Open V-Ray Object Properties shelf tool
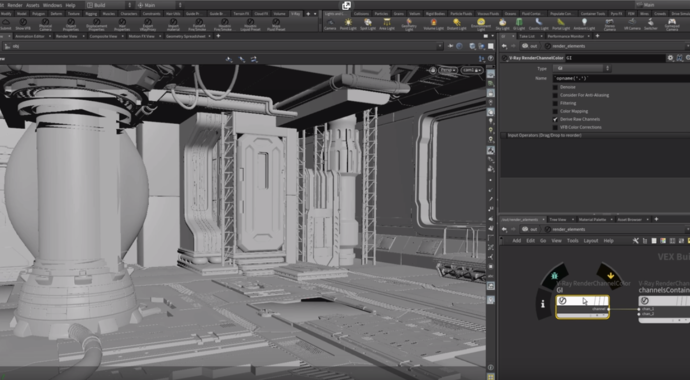690x380 pixels. point(71,24)
